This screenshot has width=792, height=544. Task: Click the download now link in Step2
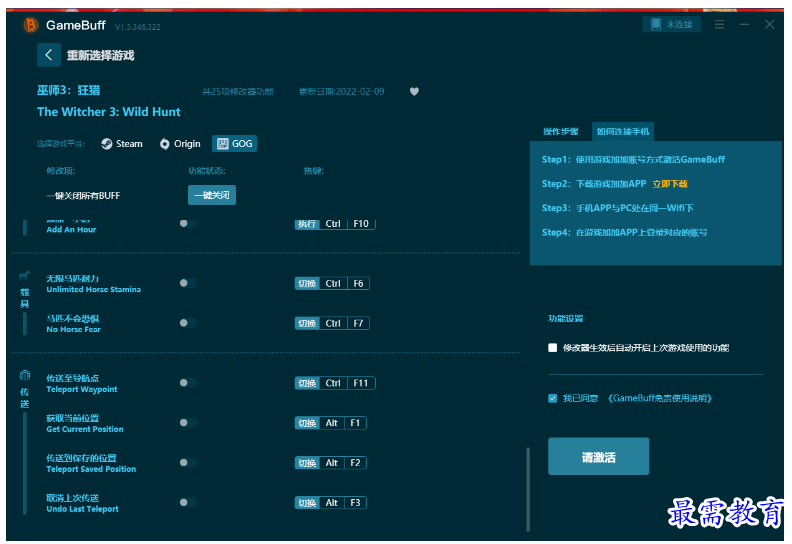(x=670, y=184)
